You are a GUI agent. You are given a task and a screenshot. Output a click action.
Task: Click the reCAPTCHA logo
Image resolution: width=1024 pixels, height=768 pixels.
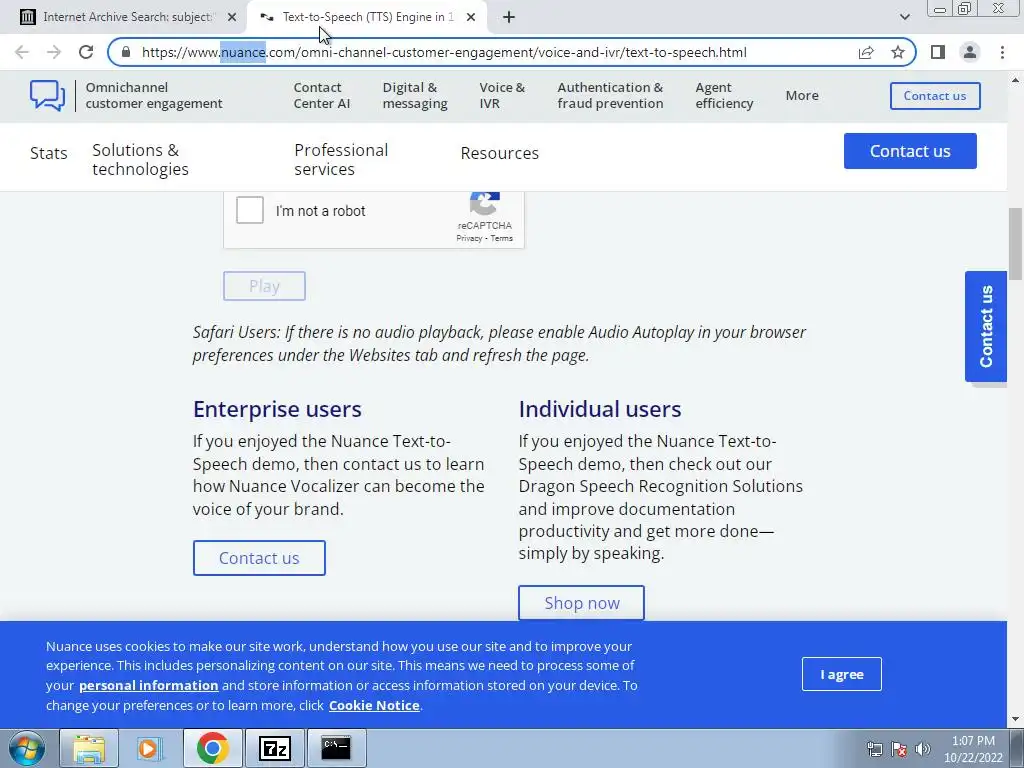485,203
